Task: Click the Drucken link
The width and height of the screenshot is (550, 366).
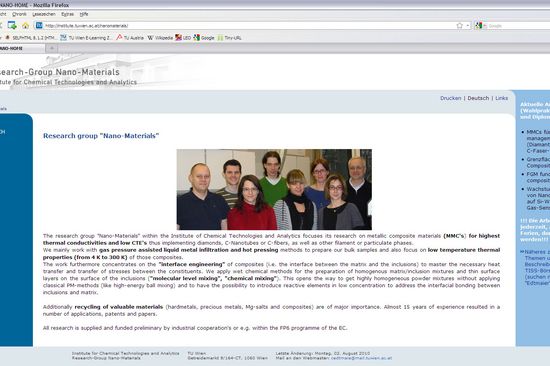Action: 451,98
